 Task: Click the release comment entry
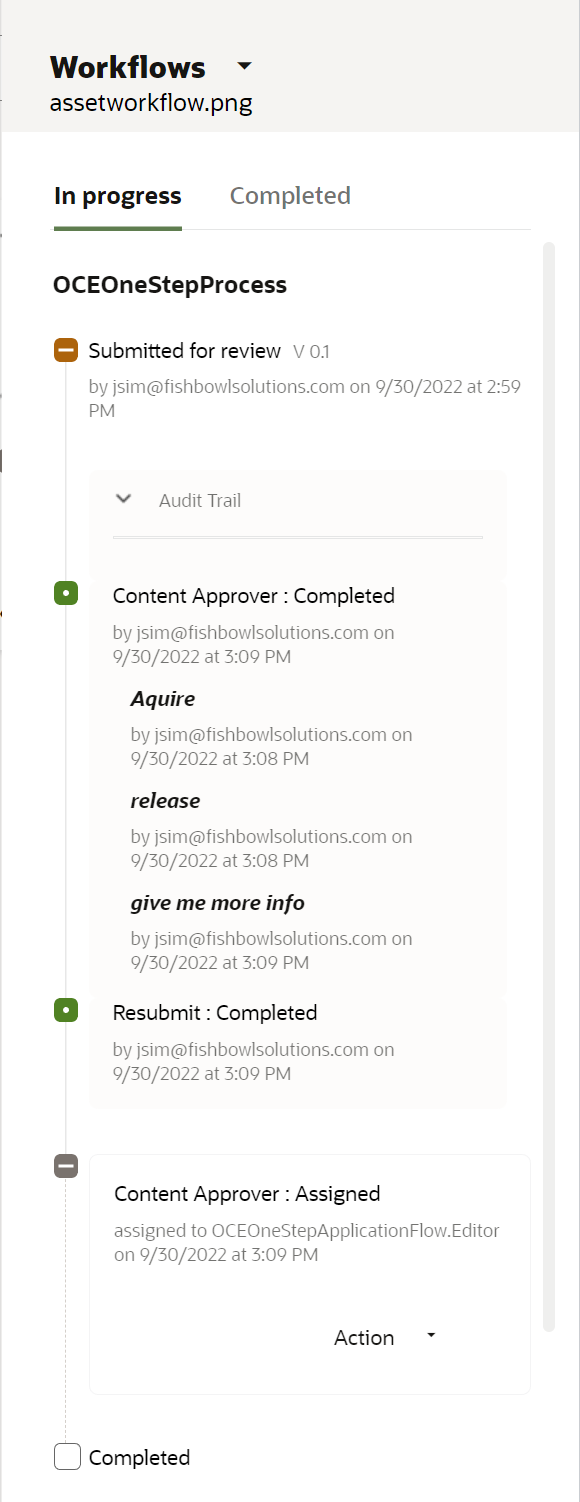[x=165, y=801]
